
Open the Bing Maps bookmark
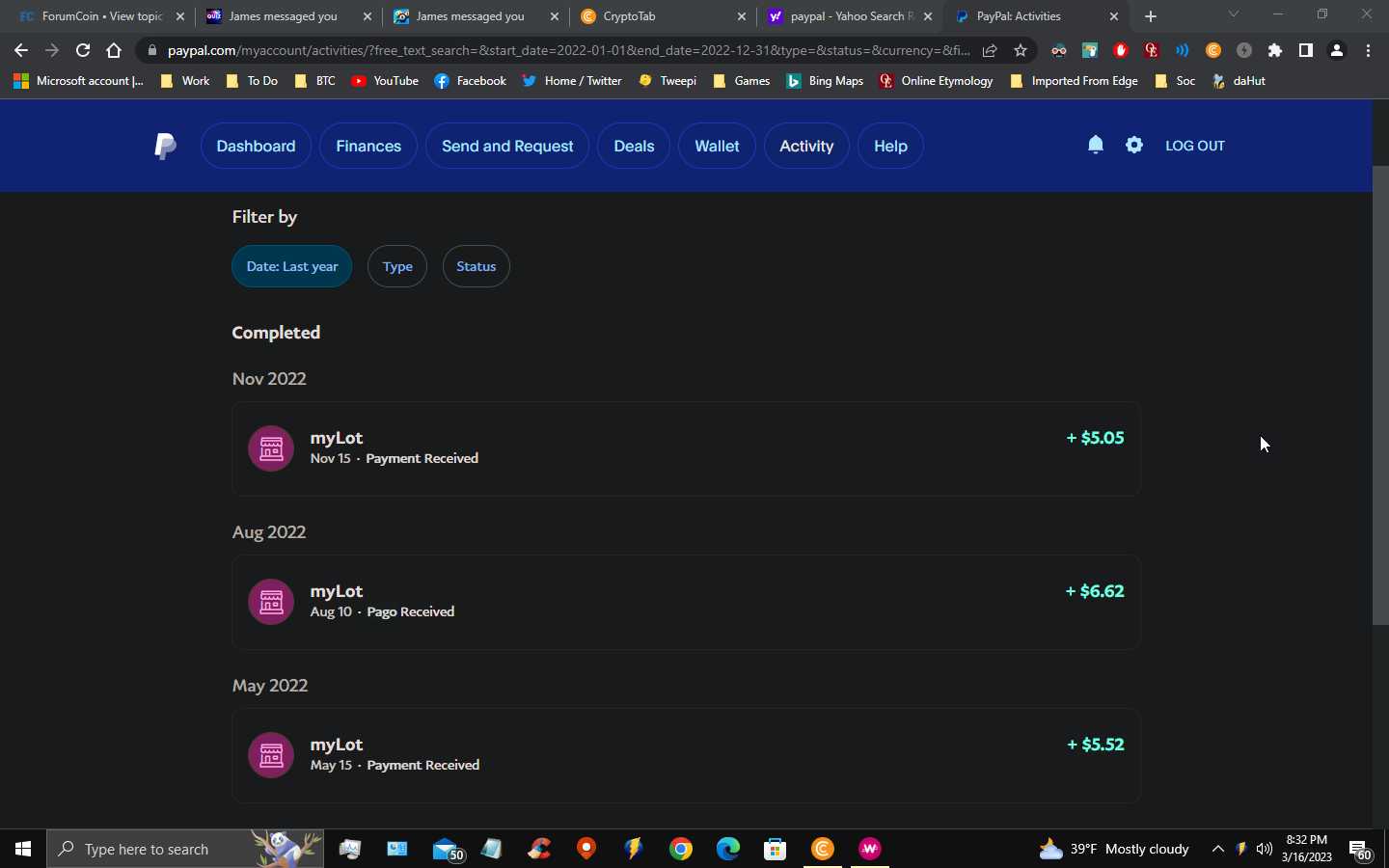pyautogui.click(x=825, y=81)
